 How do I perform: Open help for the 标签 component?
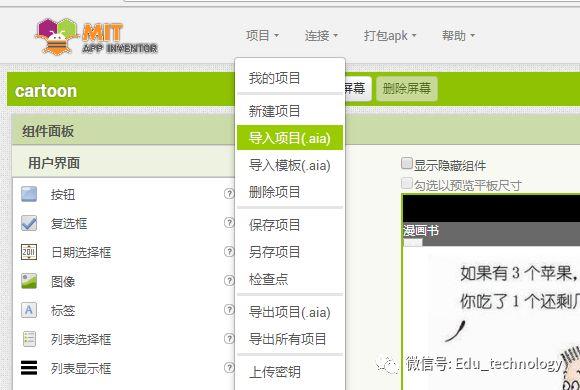click(x=229, y=309)
